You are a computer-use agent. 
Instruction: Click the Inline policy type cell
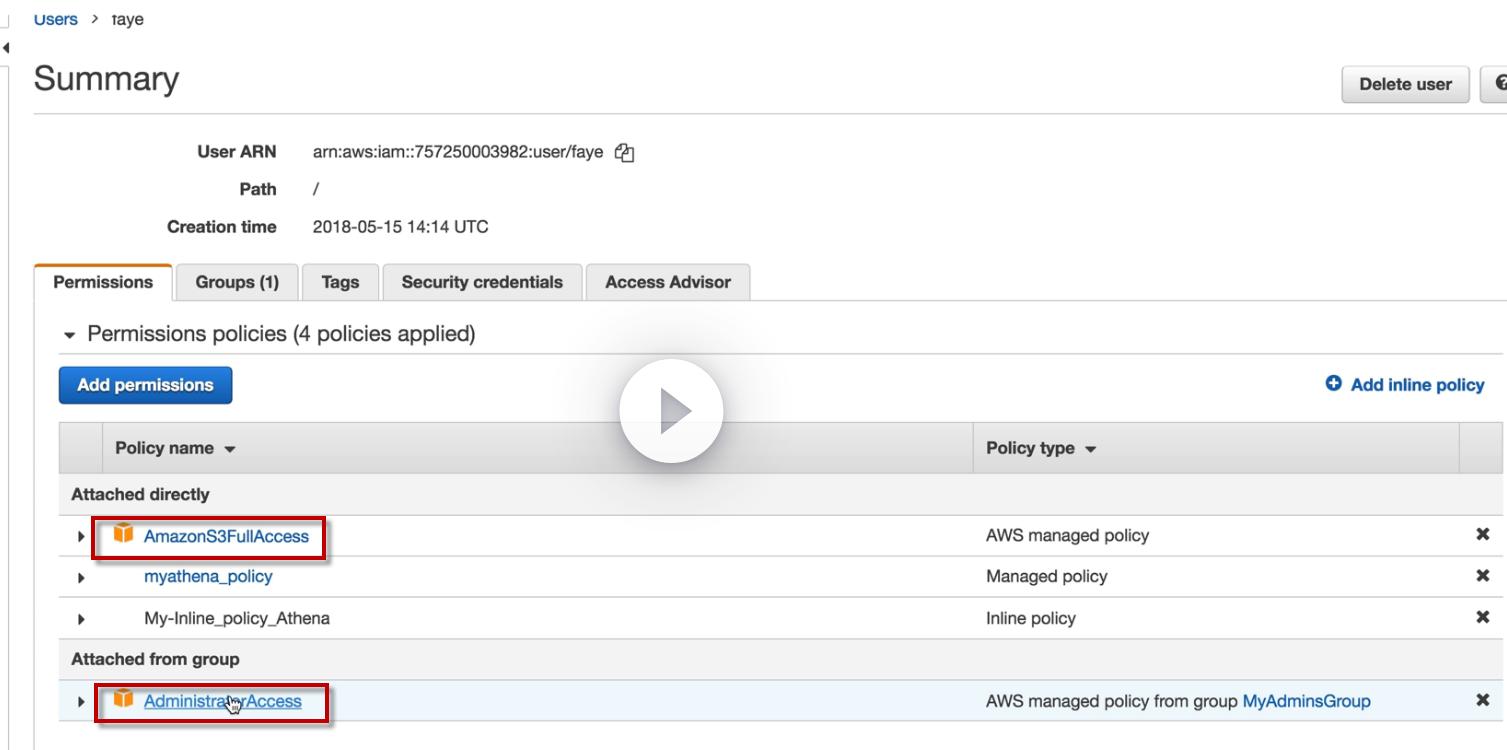point(1031,618)
